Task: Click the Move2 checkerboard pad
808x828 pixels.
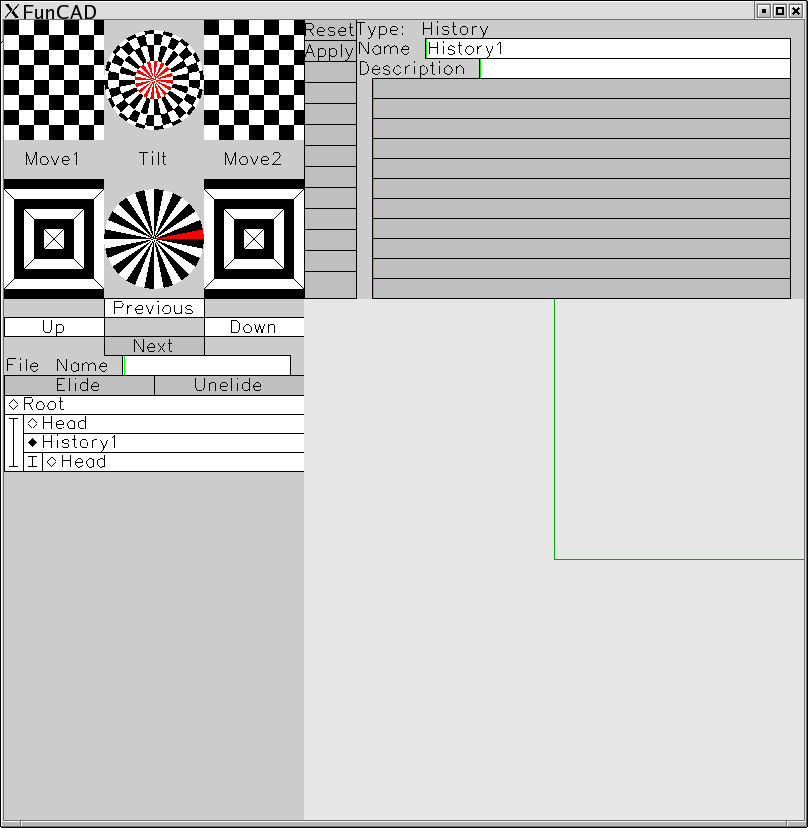Action: 254,80
